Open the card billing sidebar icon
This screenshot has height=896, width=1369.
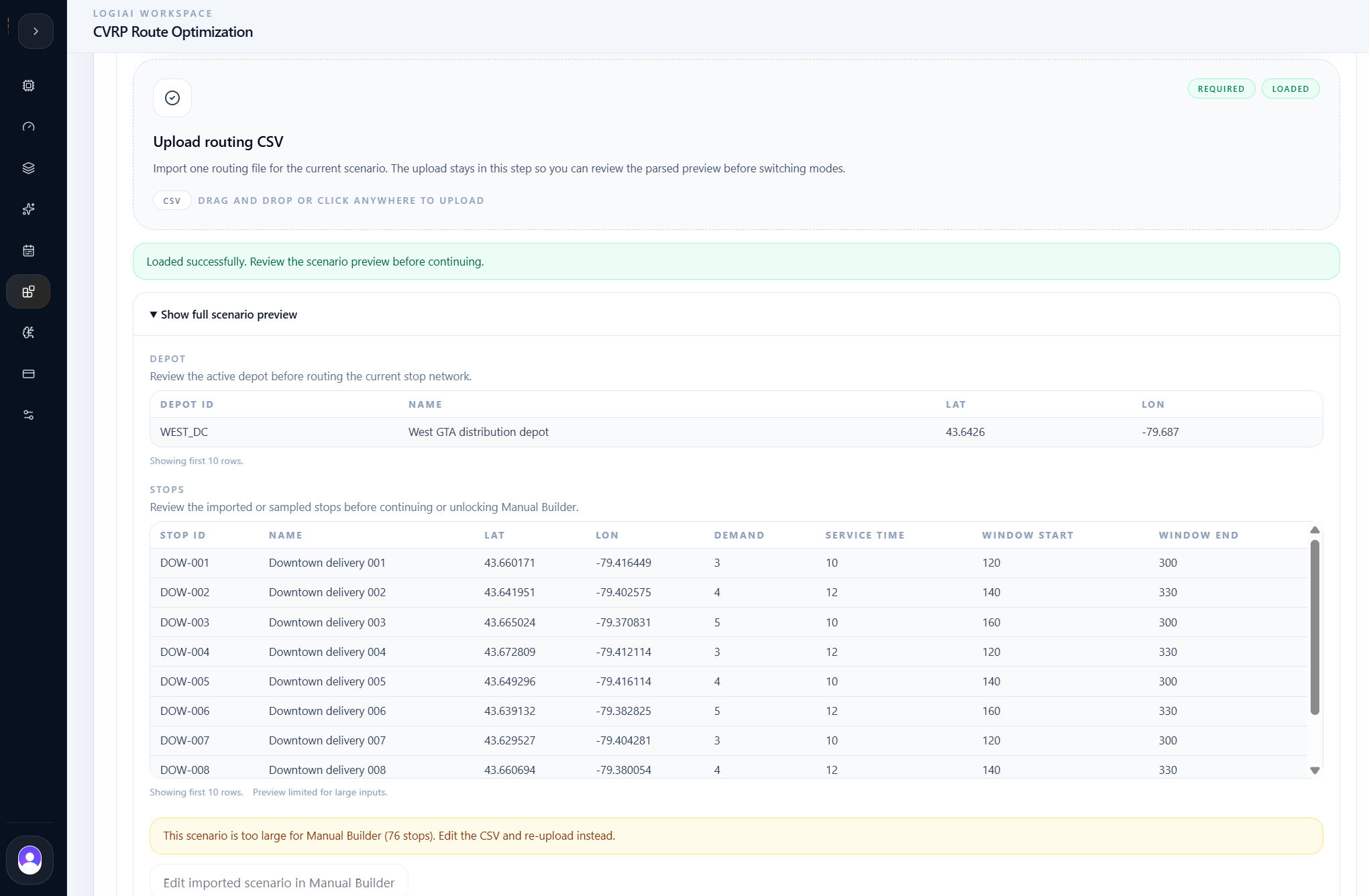click(x=28, y=374)
